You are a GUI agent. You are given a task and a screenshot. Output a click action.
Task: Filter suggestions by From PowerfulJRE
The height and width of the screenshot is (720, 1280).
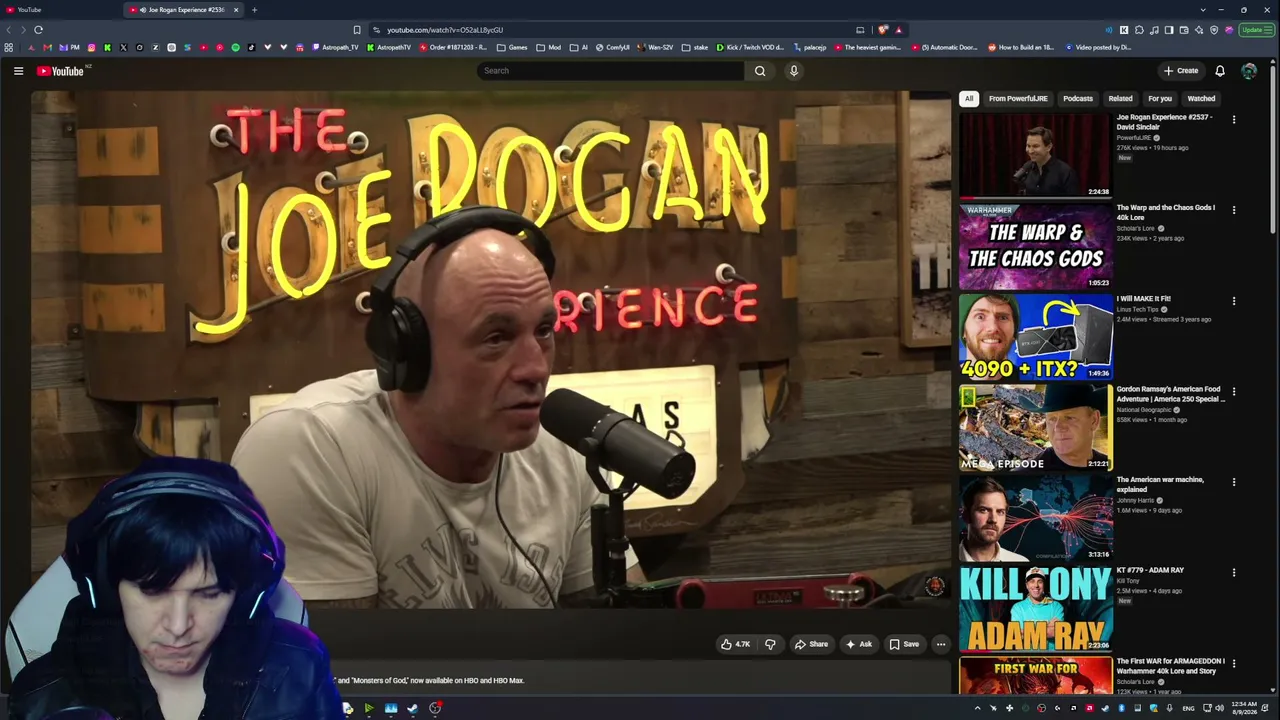(x=1018, y=99)
